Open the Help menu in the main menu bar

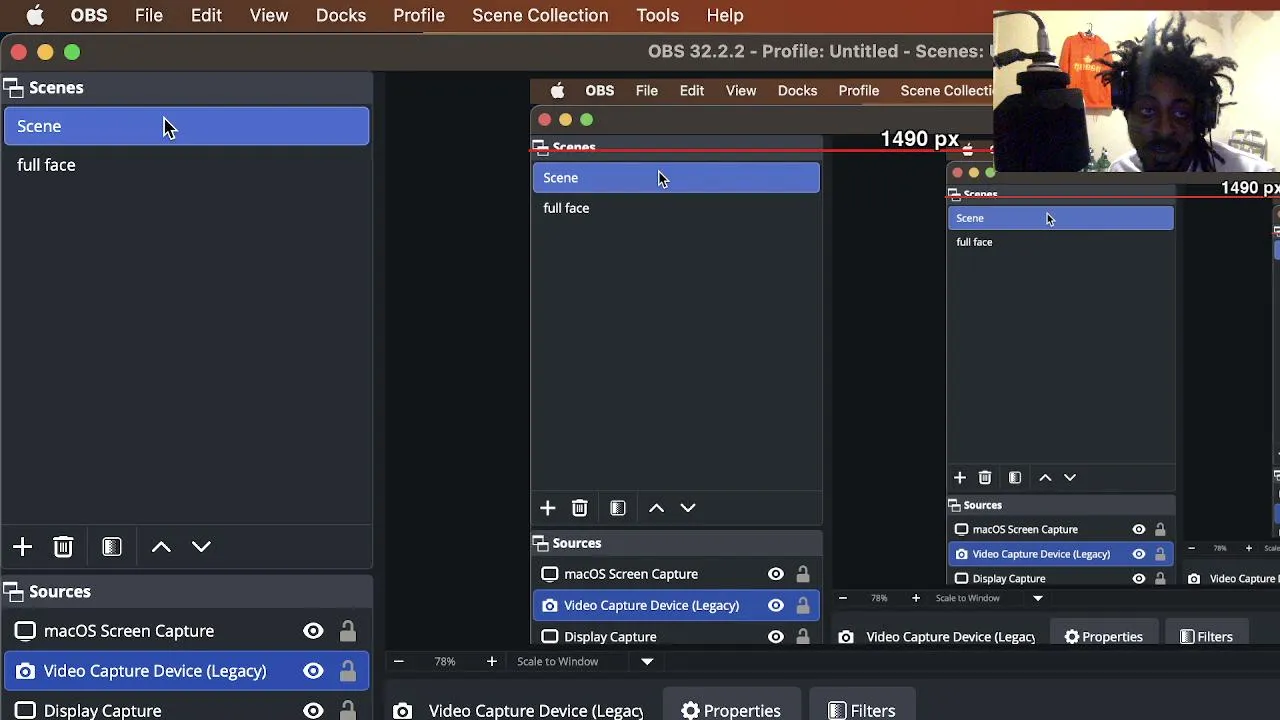tap(725, 15)
